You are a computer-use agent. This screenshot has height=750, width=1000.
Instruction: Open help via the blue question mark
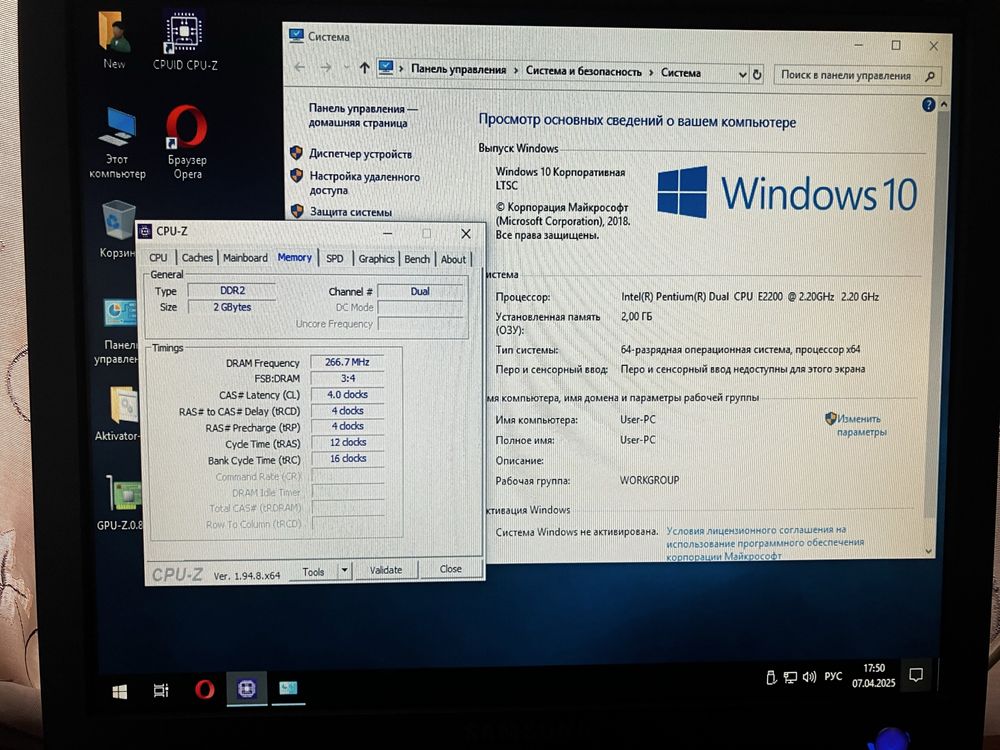coord(929,105)
